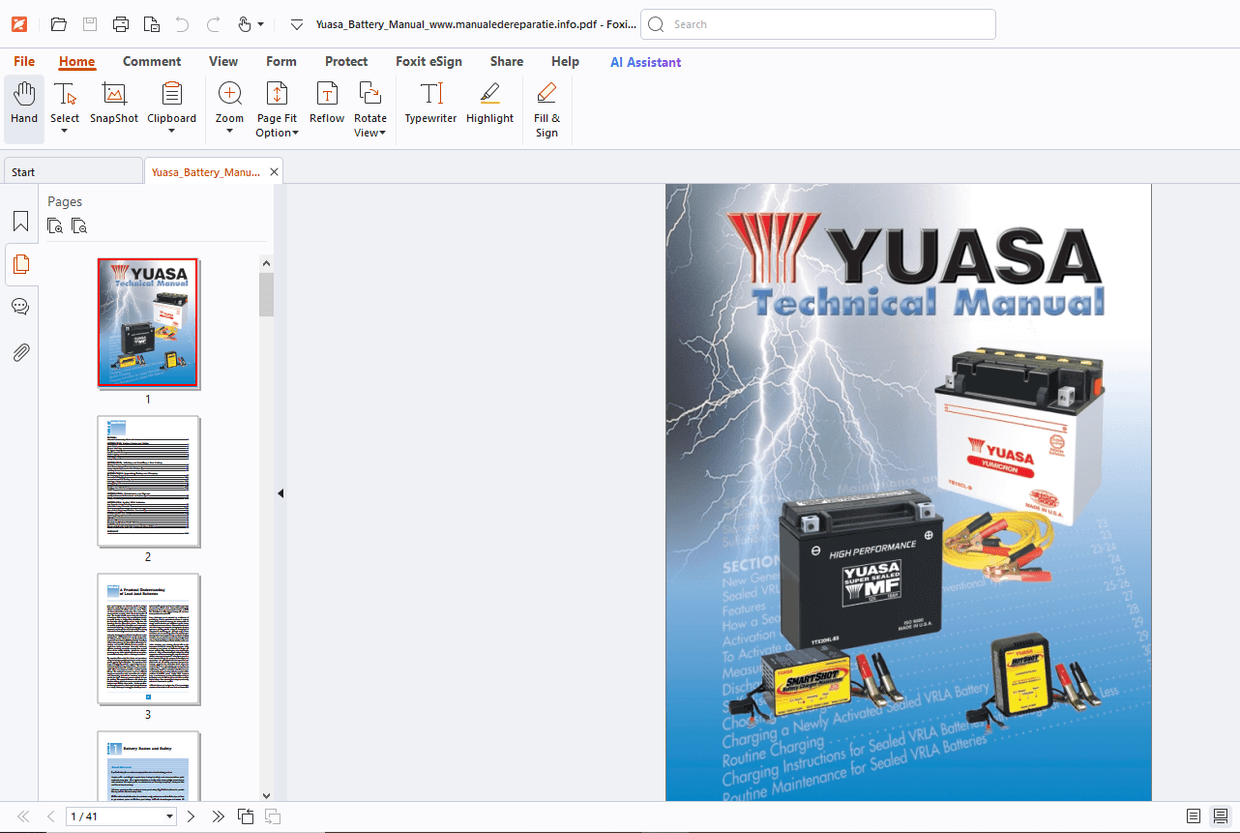Jump to the last page with double-arrow button
Viewport: 1240px width, 833px height.
point(218,816)
